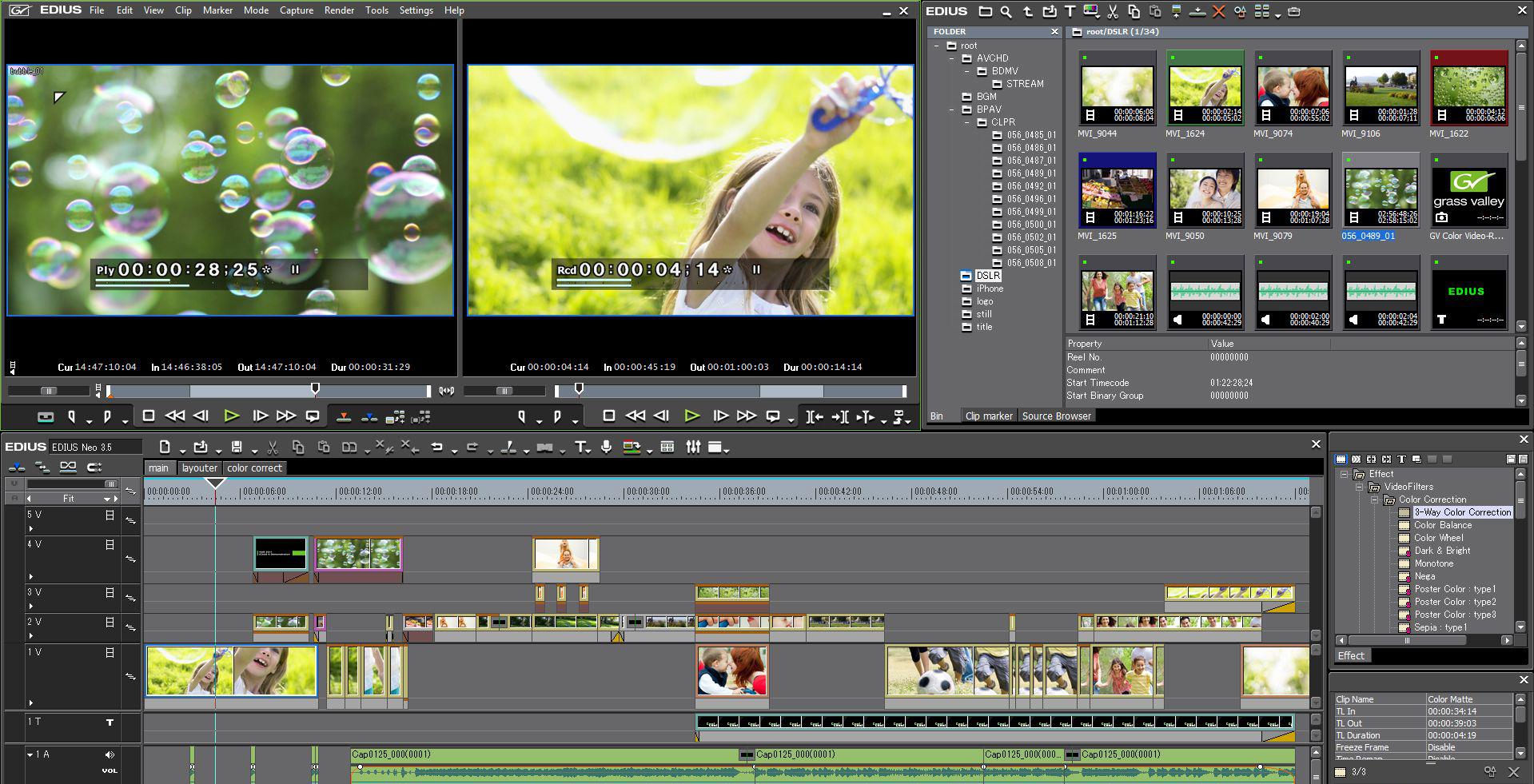Mute the 1 A audio track speaker icon
The width and height of the screenshot is (1534, 784).
[x=110, y=754]
